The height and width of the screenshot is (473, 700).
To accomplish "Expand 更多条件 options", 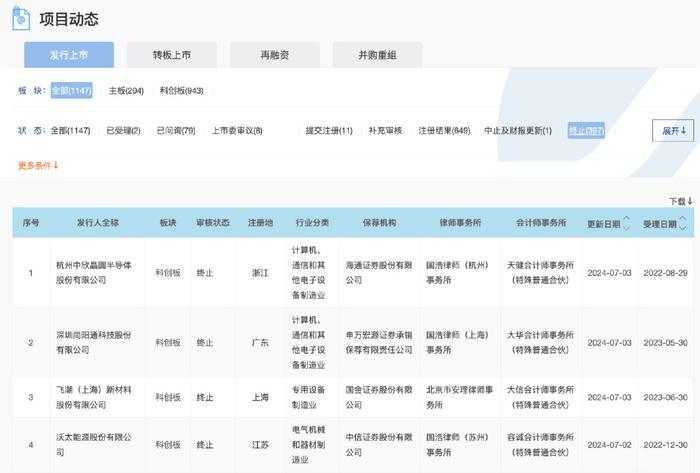I will point(38,165).
